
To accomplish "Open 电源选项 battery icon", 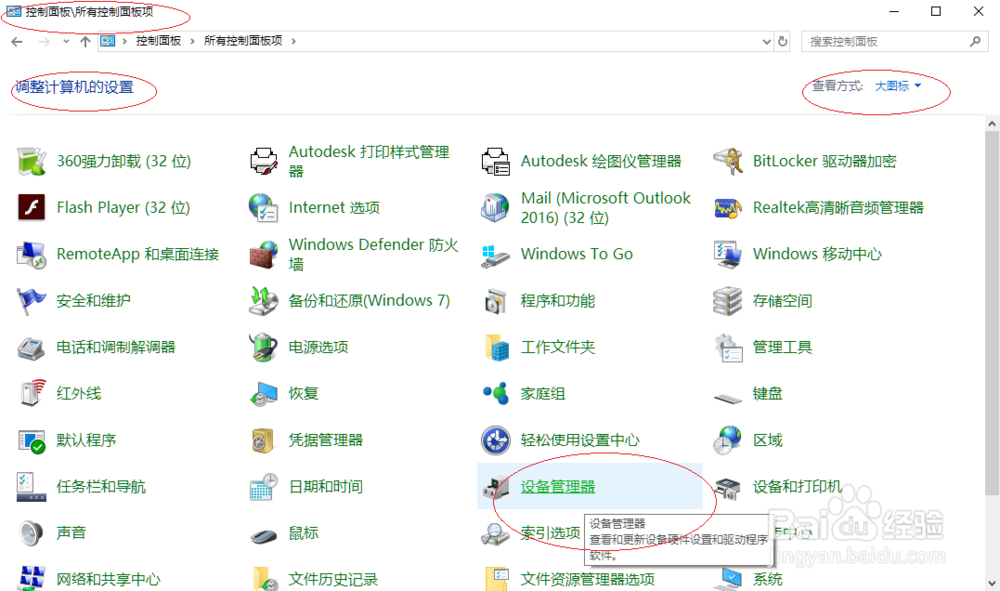I will pos(263,347).
